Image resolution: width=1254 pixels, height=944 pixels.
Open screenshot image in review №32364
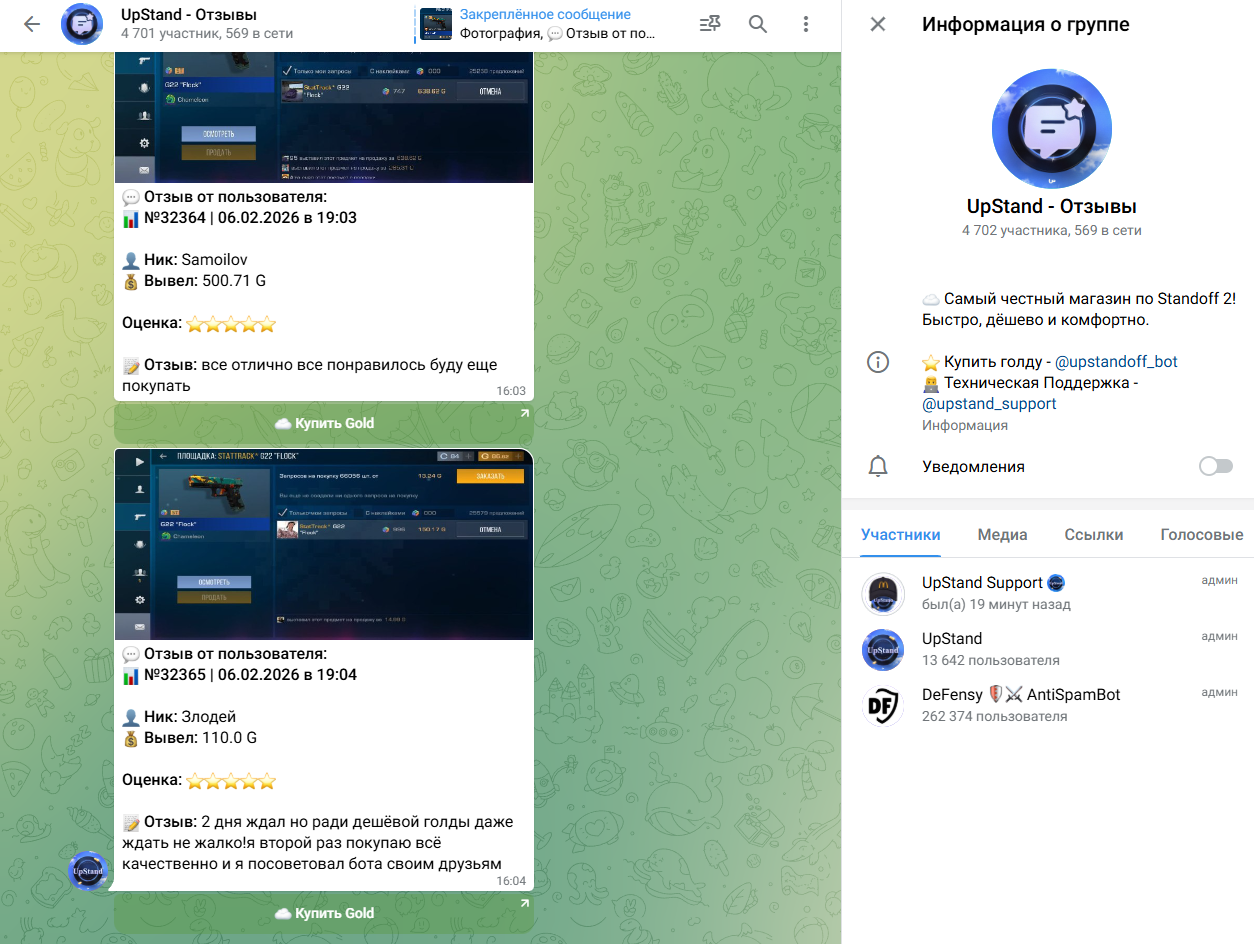click(x=324, y=117)
